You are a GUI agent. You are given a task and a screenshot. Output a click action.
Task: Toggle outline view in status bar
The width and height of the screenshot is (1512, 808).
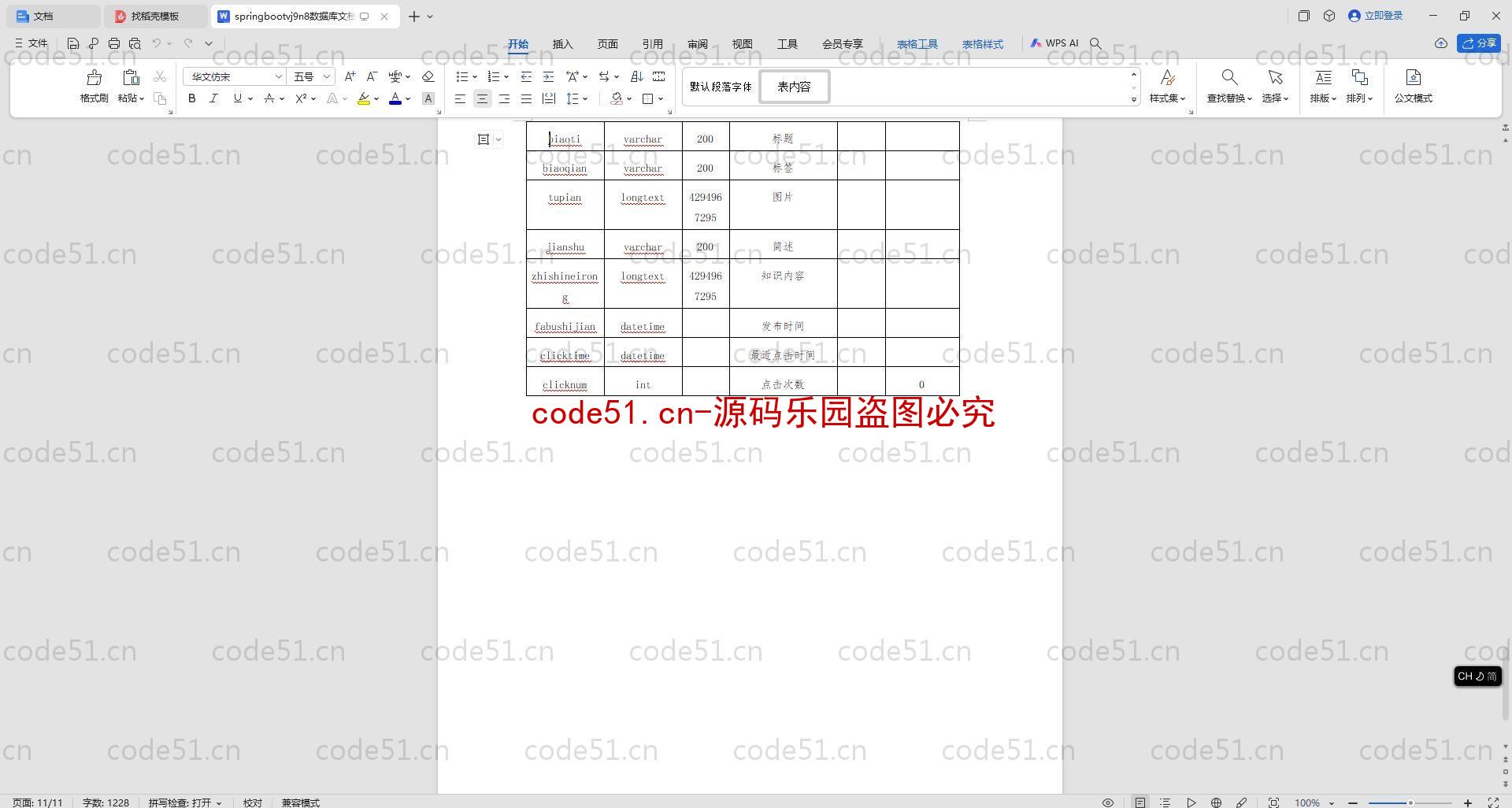tap(1165, 802)
